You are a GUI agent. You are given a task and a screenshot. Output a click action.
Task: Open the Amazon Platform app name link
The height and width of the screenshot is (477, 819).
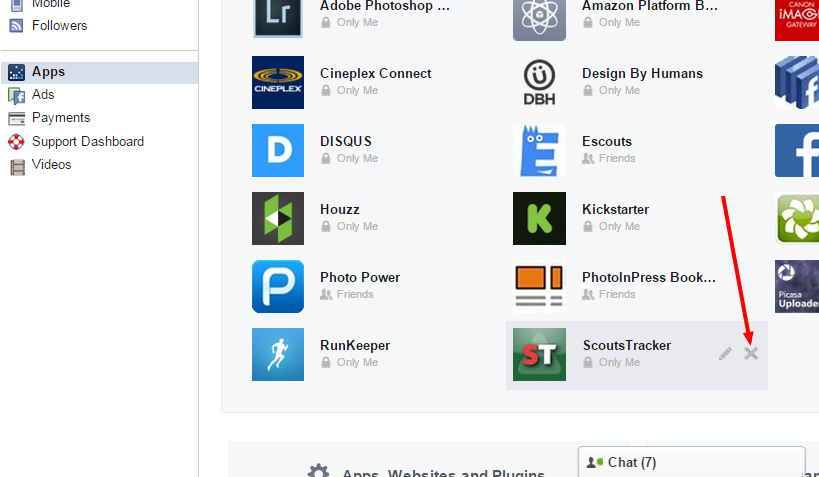click(650, 6)
